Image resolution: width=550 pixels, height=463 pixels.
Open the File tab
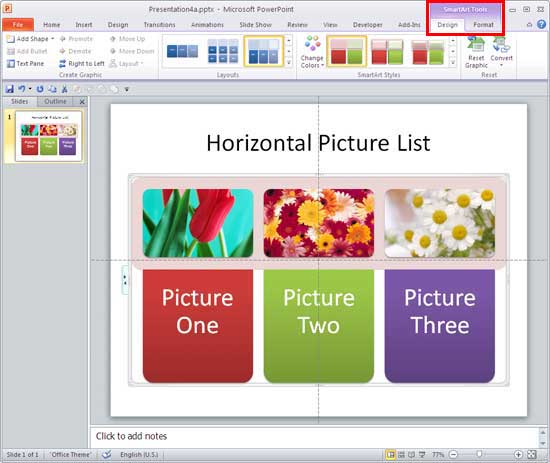pyautogui.click(x=18, y=25)
